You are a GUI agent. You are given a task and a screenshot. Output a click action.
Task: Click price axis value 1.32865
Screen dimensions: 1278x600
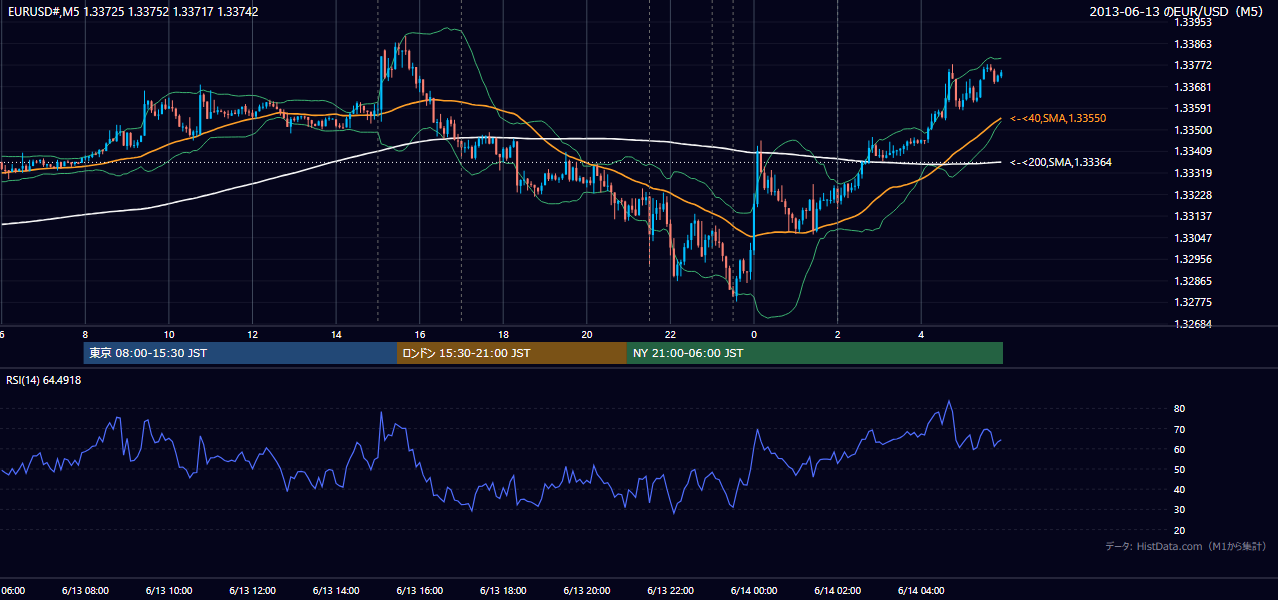pyautogui.click(x=1193, y=281)
